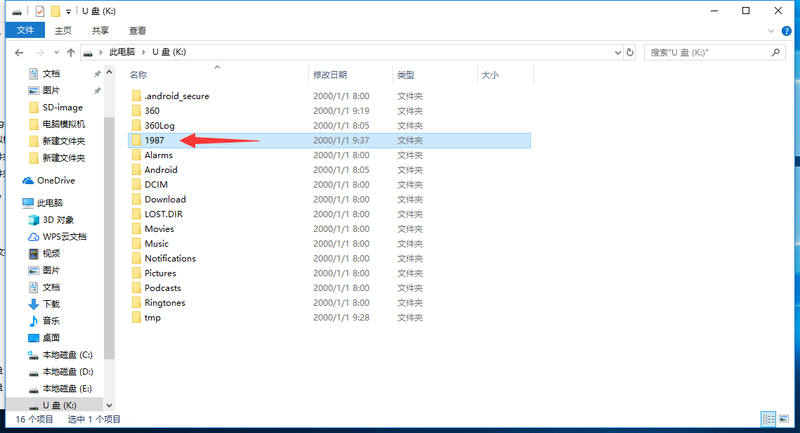800x433 pixels.
Task: Select the Notifications folder icon
Action: click(x=136, y=259)
